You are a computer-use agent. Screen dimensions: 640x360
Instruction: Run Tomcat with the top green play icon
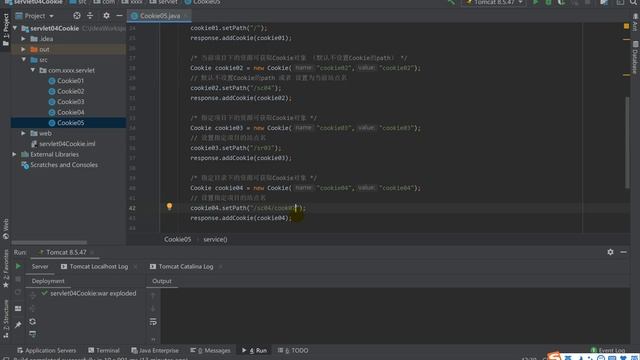pyautogui.click(x=536, y=2)
